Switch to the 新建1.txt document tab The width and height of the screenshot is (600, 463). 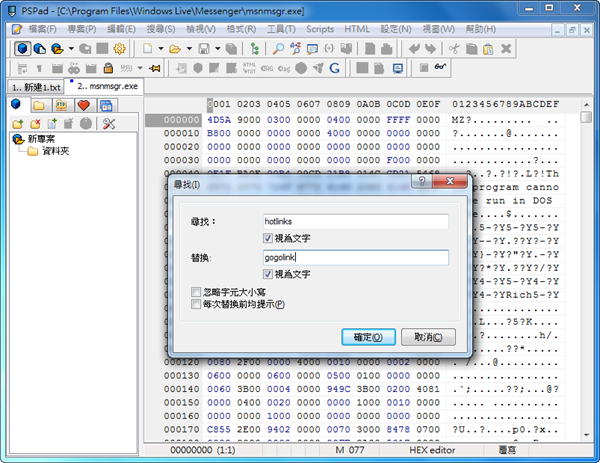tap(36, 87)
